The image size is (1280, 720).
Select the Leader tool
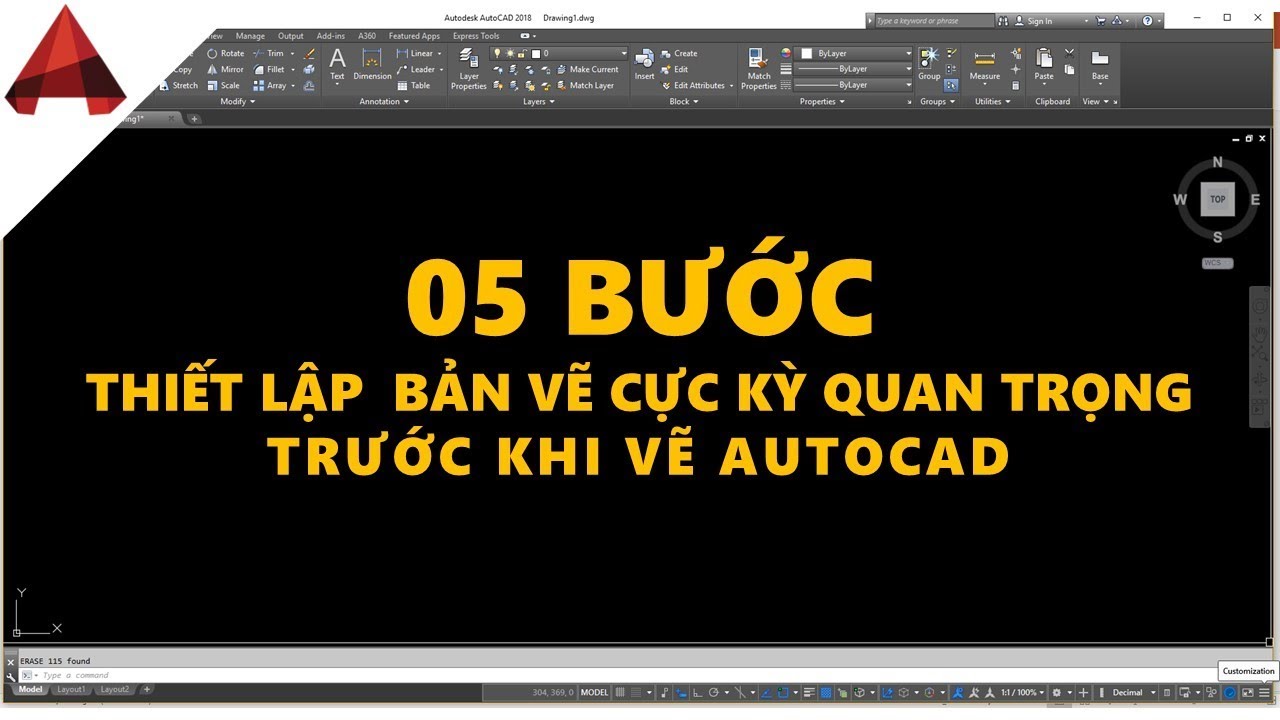pos(416,69)
